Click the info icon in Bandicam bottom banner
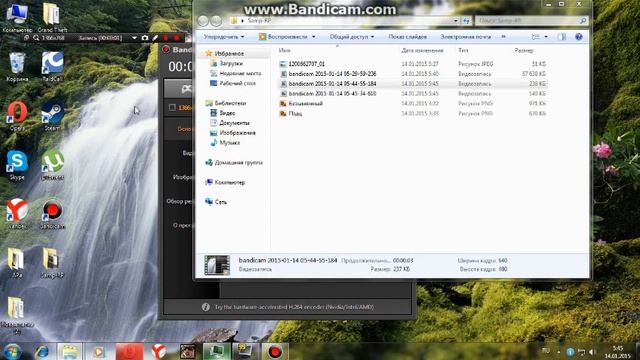The image size is (640, 360). pos(206,307)
